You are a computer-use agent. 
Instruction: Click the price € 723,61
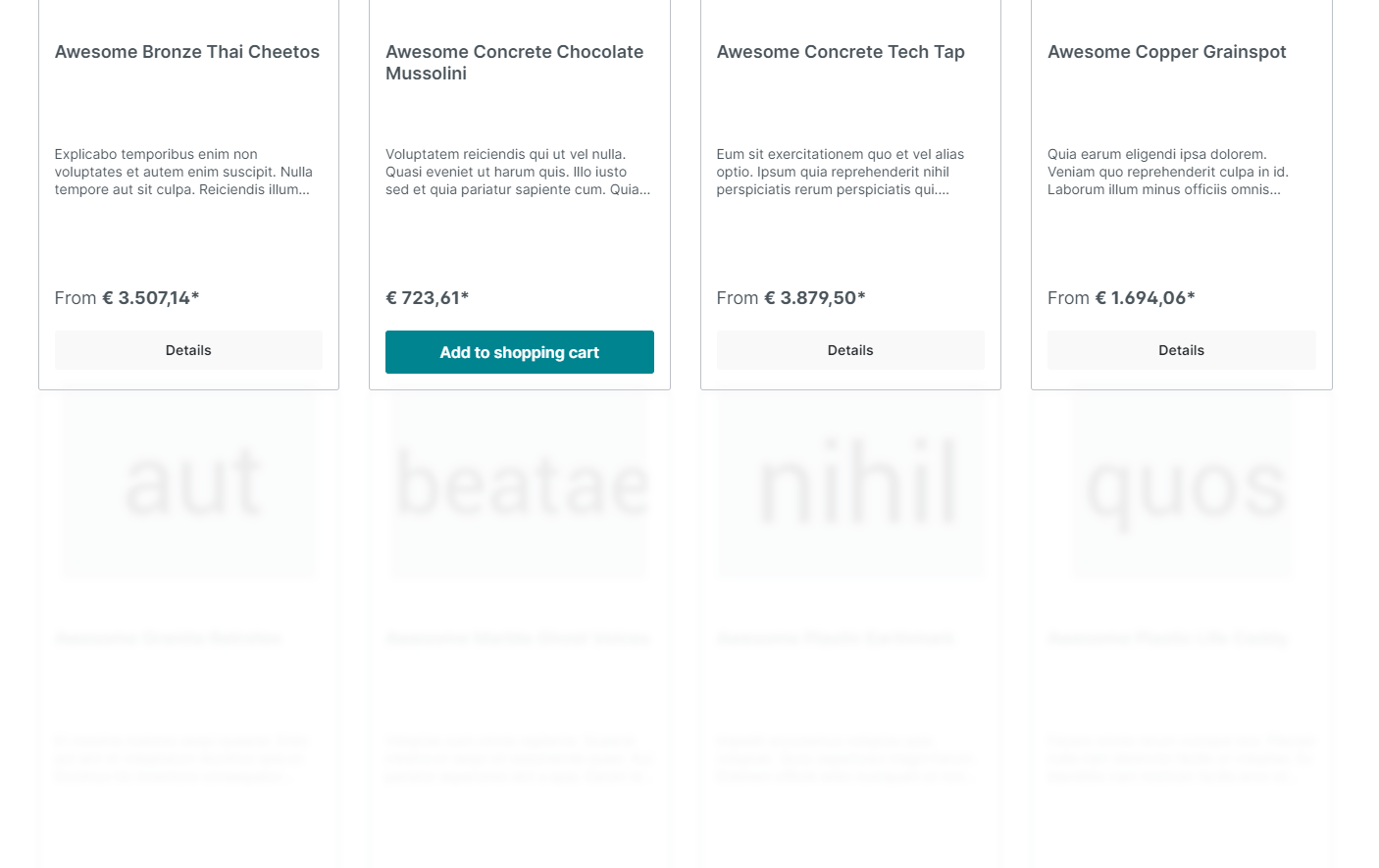[428, 298]
